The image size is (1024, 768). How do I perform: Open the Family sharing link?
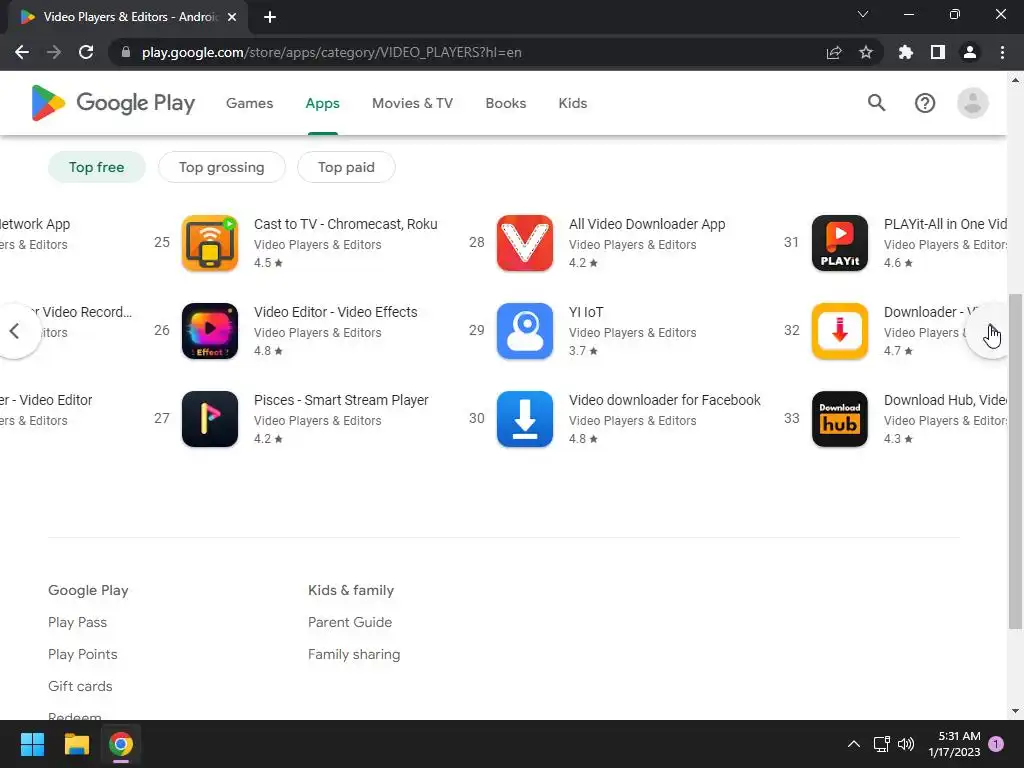(x=354, y=654)
